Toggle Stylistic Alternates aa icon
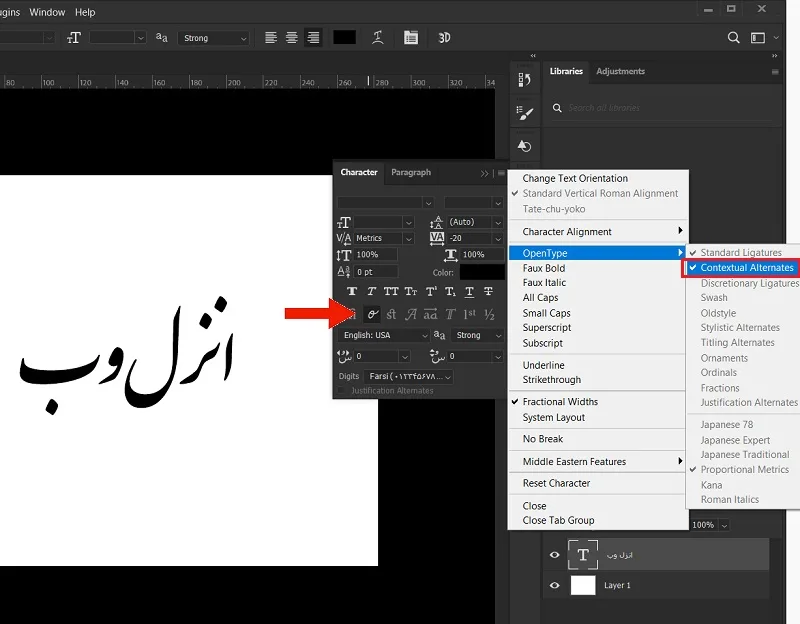Viewport: 800px width, 624px height. click(x=430, y=314)
